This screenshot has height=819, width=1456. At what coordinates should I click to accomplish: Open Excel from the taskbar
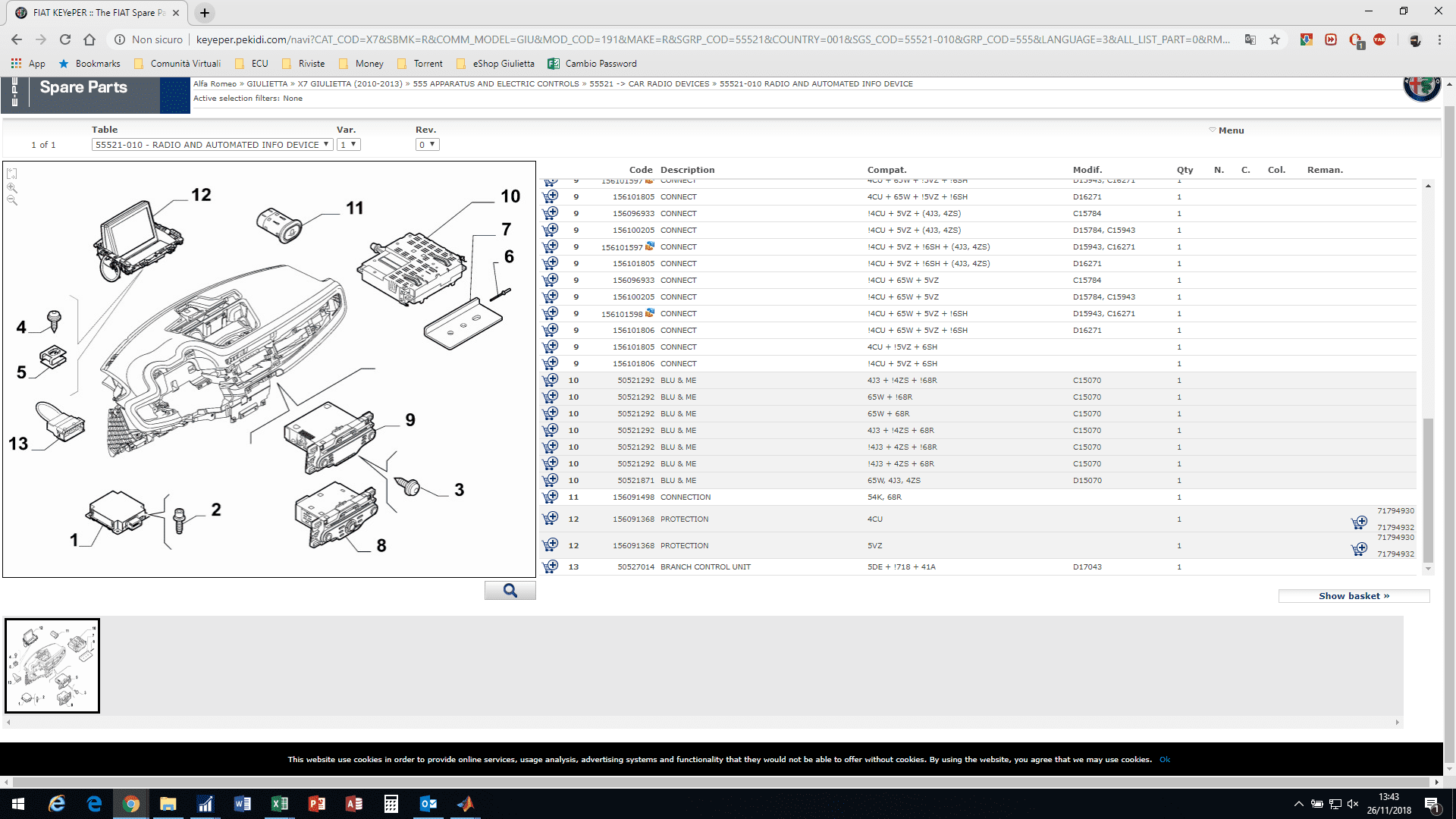click(279, 804)
